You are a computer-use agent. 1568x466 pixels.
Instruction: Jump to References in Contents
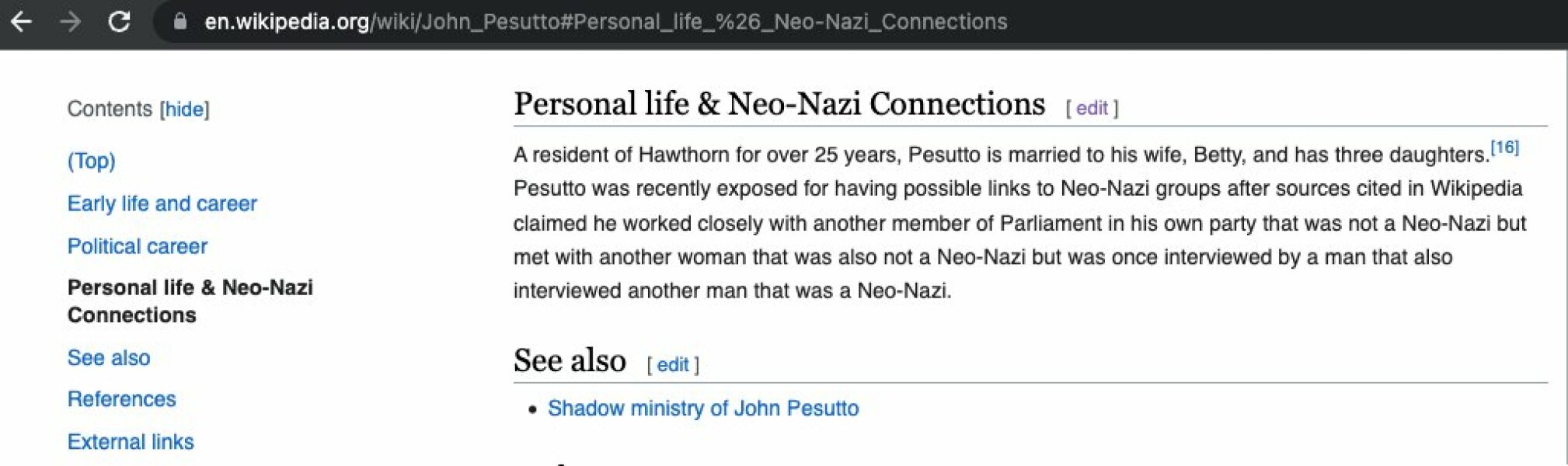coord(122,399)
